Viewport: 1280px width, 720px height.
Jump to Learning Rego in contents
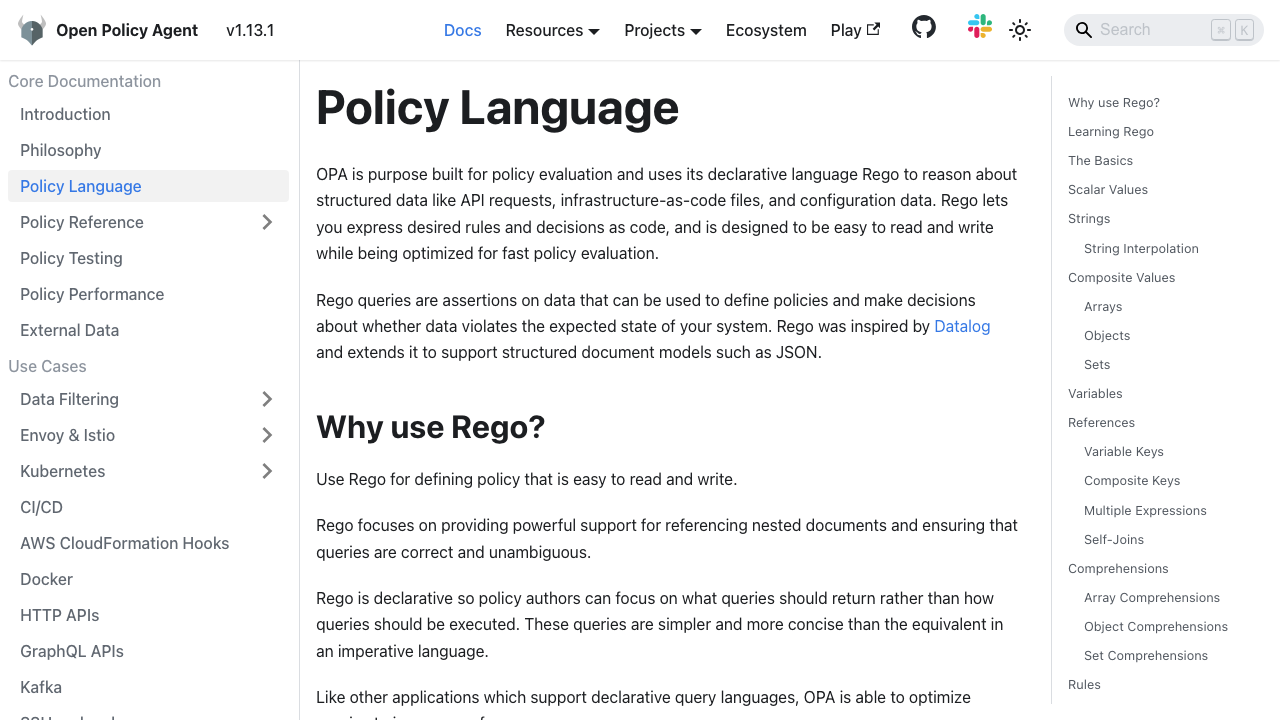tap(1111, 131)
